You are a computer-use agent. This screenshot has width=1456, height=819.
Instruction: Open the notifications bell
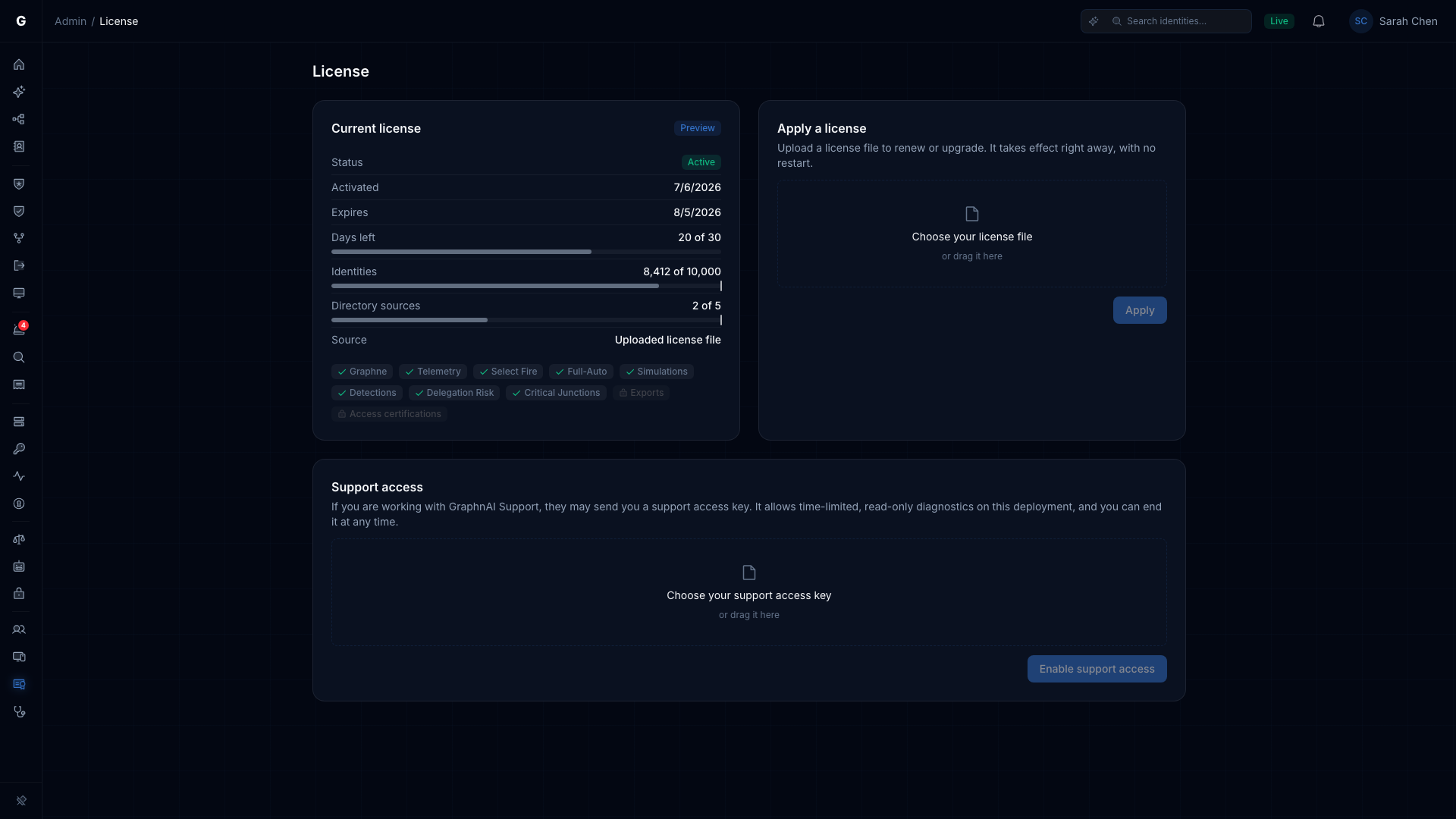[x=1319, y=21]
